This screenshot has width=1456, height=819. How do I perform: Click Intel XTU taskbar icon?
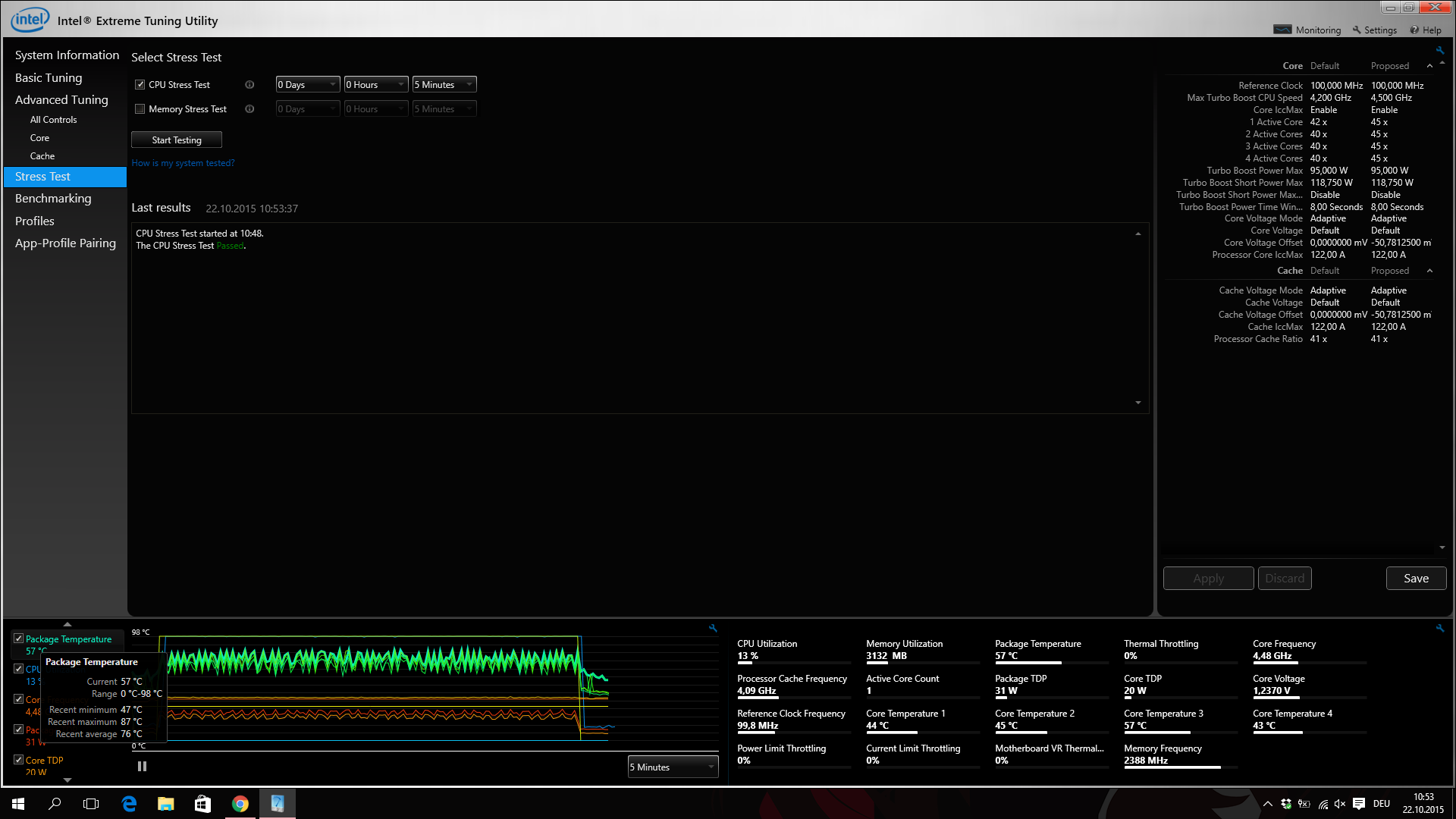(x=277, y=804)
